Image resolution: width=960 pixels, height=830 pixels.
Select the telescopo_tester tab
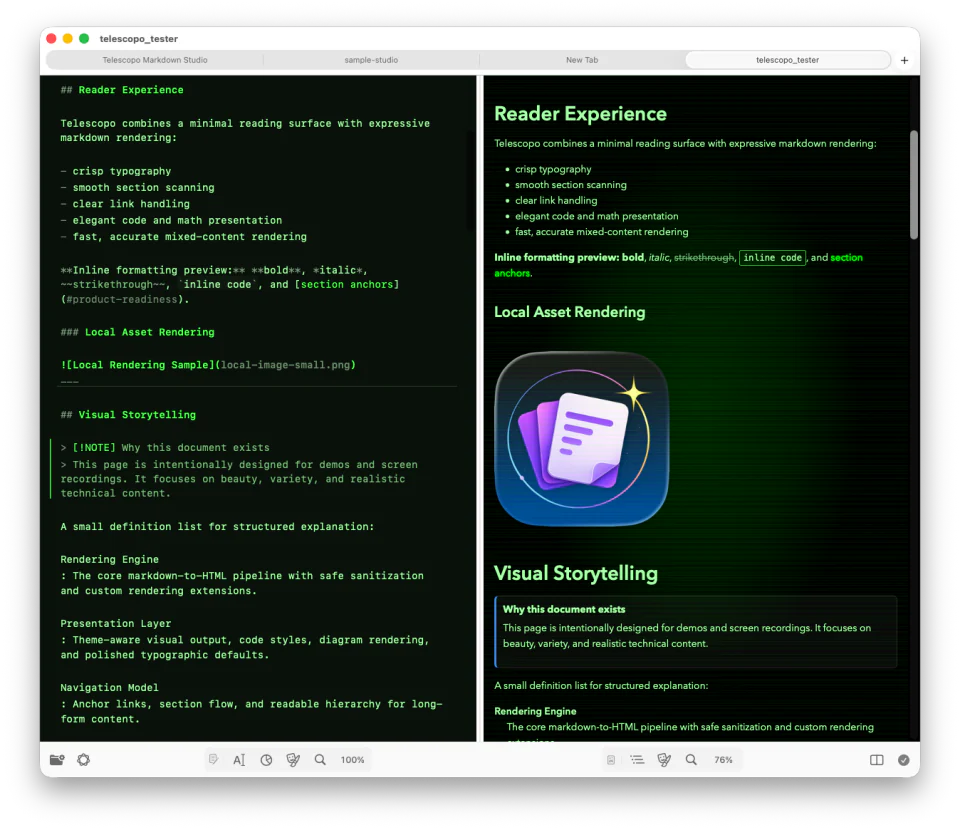[x=787, y=60]
